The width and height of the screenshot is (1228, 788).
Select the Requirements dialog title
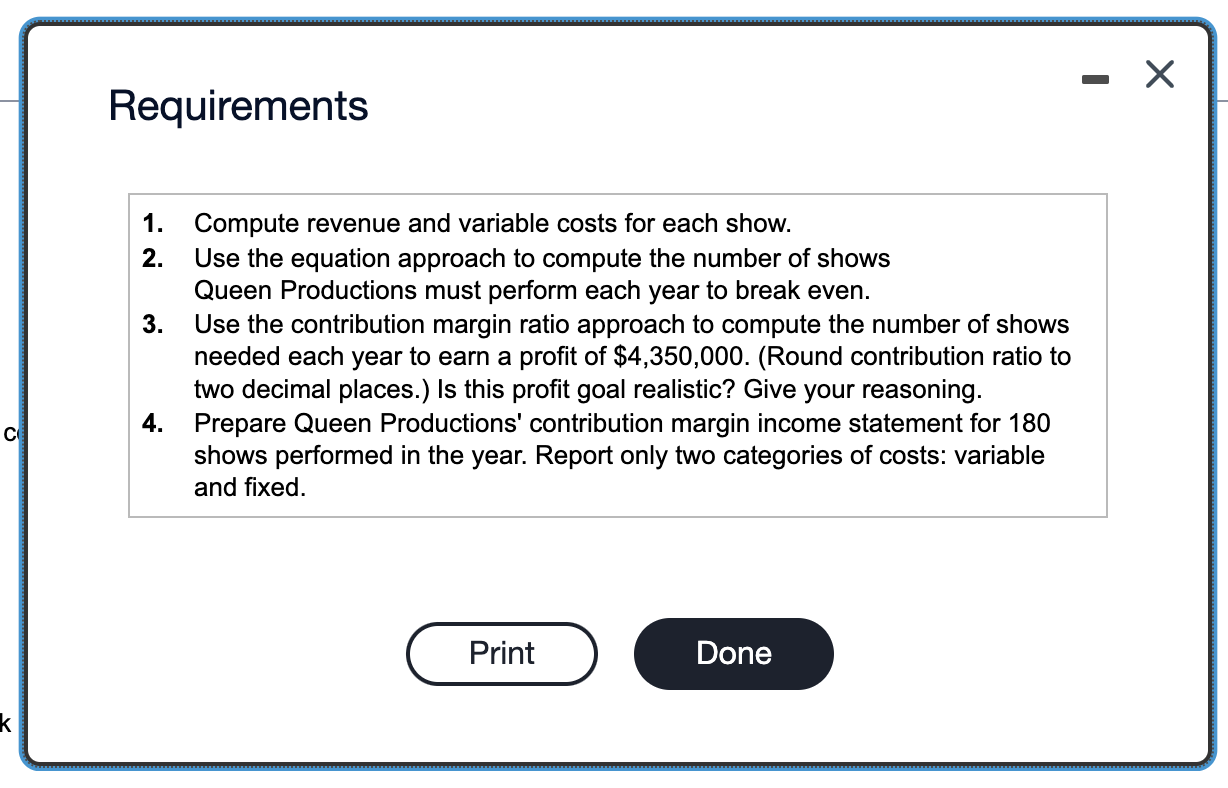(x=238, y=105)
